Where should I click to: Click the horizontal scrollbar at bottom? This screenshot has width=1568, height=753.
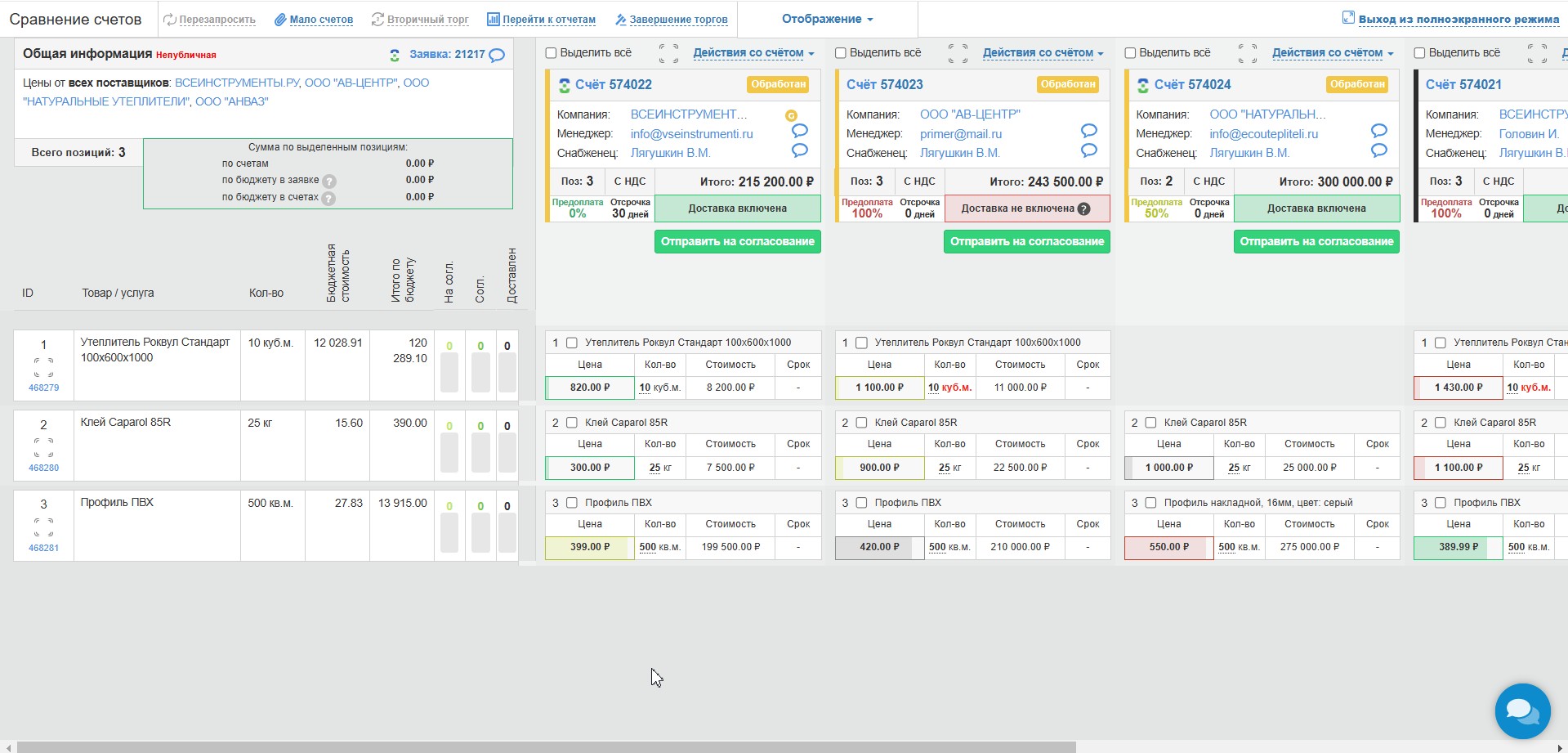[x=546, y=746]
